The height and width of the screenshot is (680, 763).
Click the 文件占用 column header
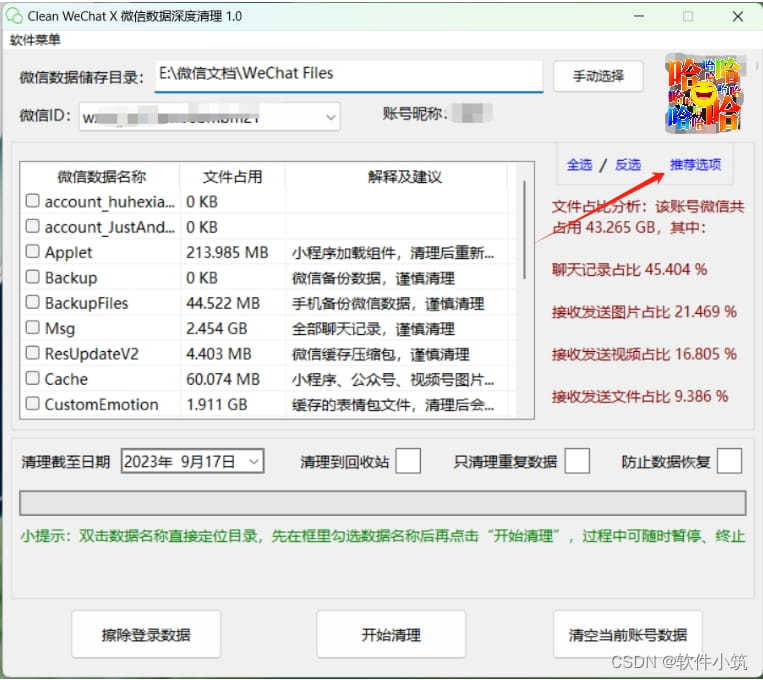tap(233, 176)
